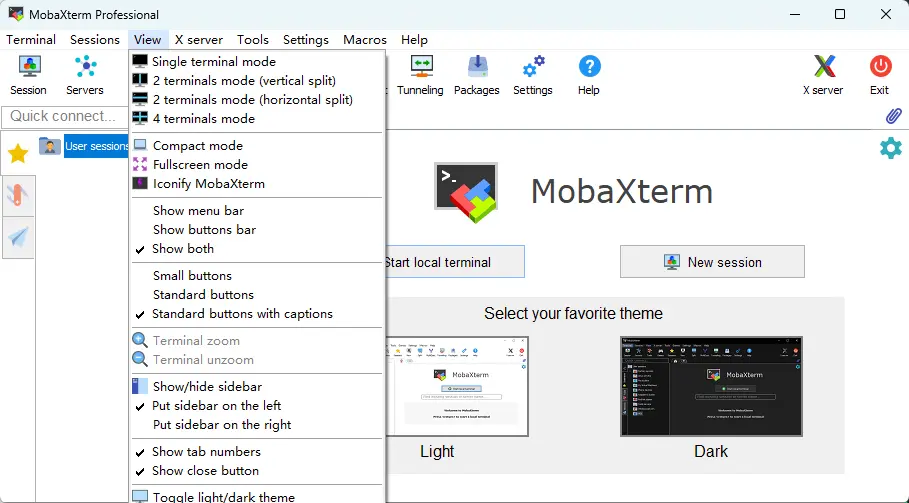Select 4 terminals mode
This screenshot has width=909, height=503.
(x=257, y=119)
